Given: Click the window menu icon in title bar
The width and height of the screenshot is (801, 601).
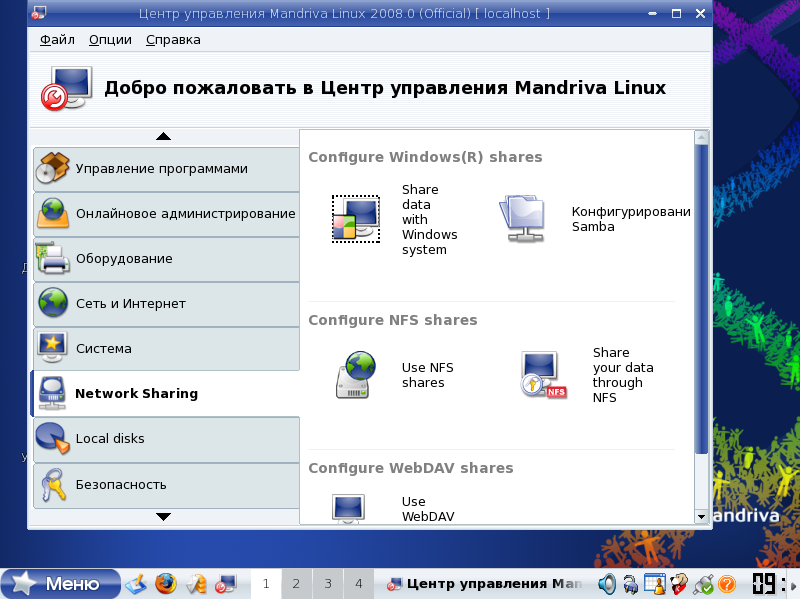Looking at the screenshot, I should [38, 13].
